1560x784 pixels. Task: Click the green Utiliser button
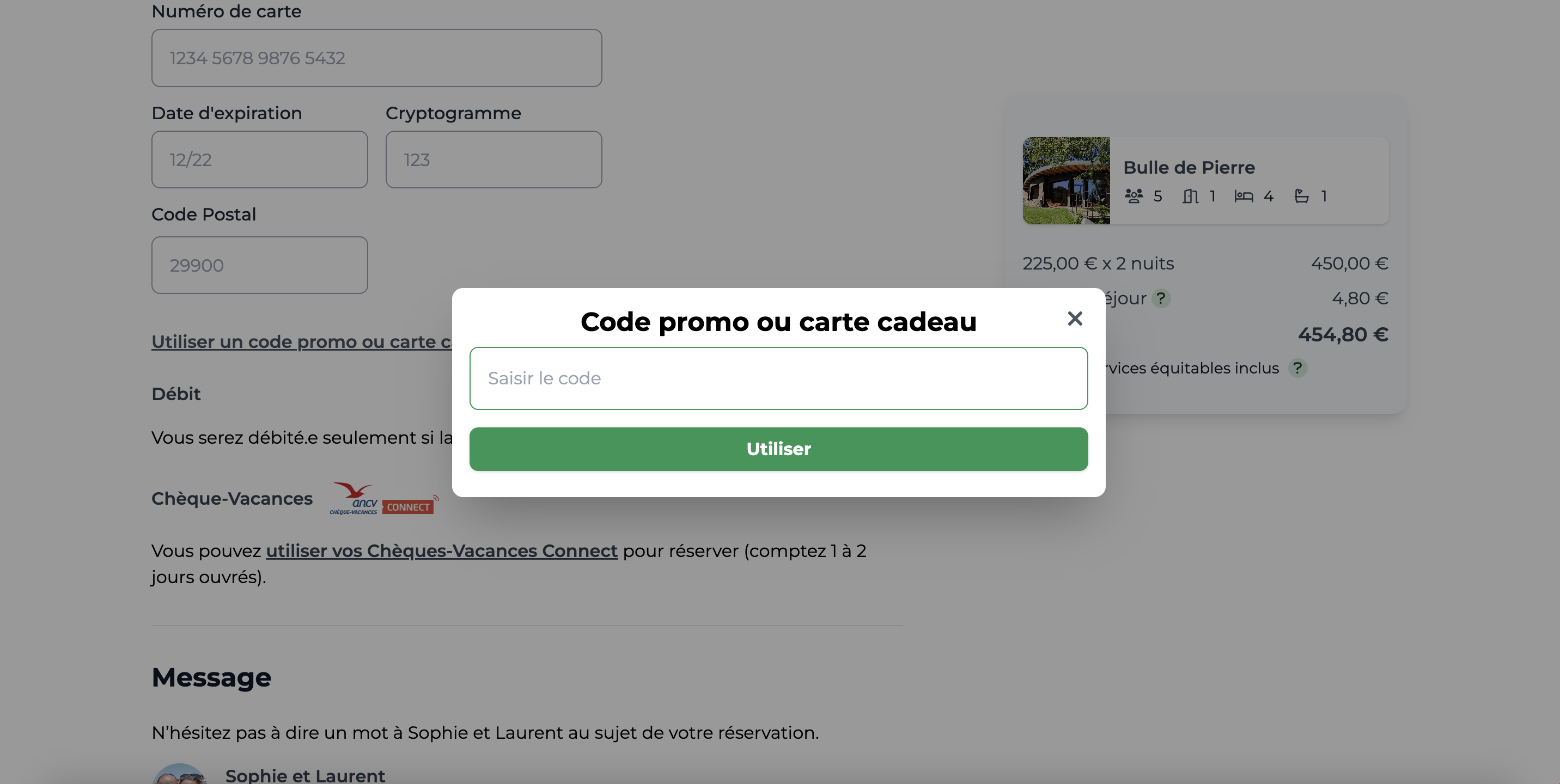pos(778,449)
